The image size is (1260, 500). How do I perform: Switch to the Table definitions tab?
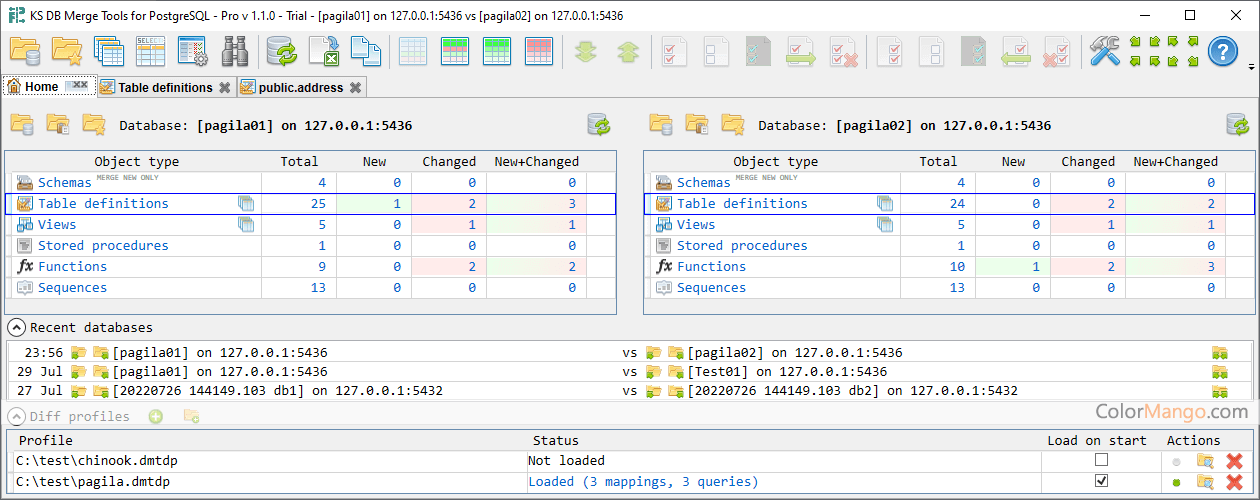(x=166, y=87)
